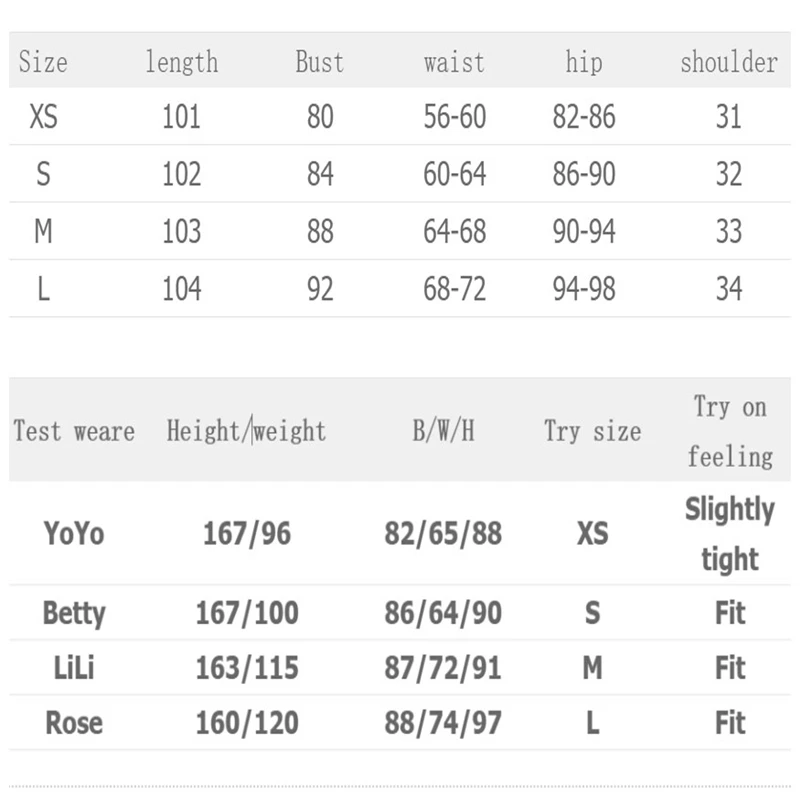The image size is (800, 800).
Task: Select the waist value 60-64
Action: pyautogui.click(x=454, y=175)
